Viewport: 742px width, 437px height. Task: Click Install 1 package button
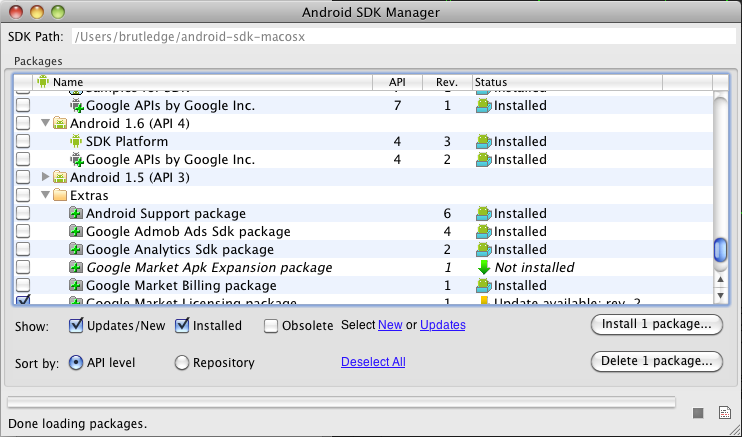point(657,324)
